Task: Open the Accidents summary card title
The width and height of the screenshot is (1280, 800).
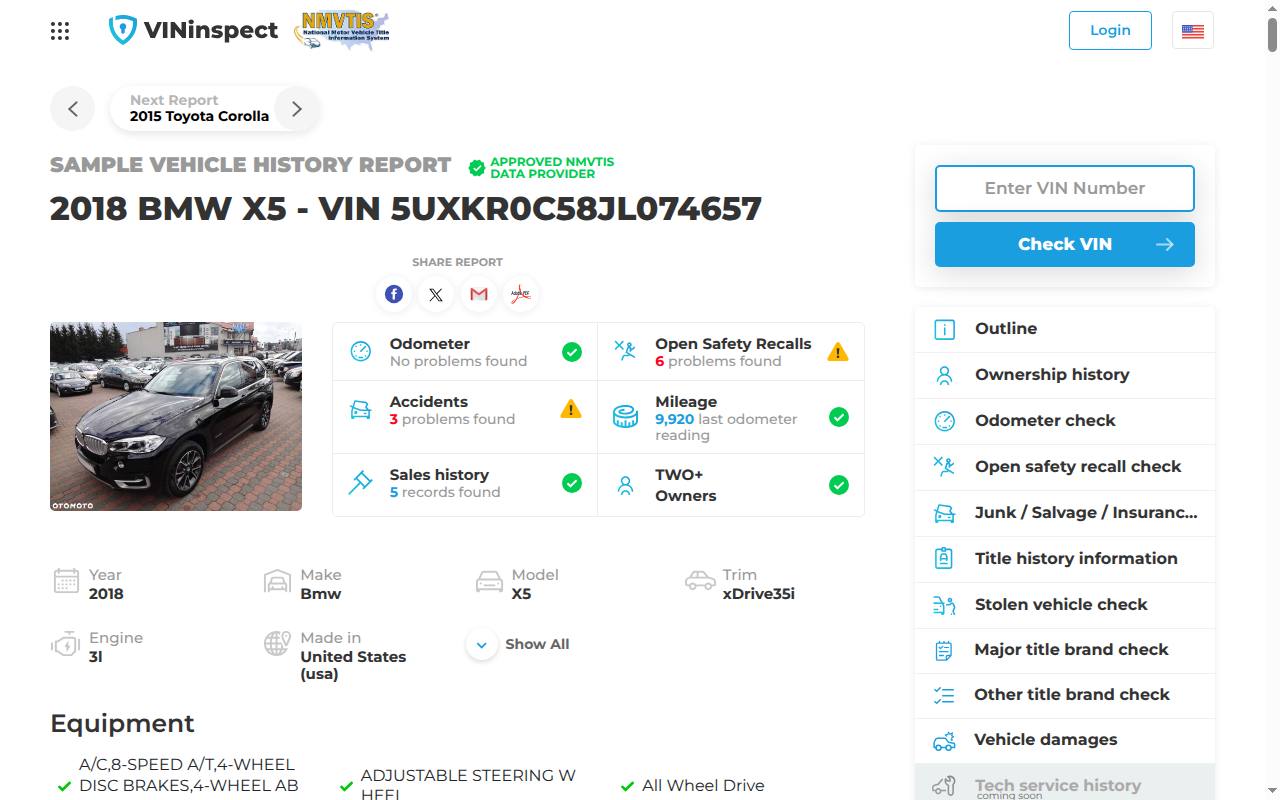Action: [x=429, y=401]
